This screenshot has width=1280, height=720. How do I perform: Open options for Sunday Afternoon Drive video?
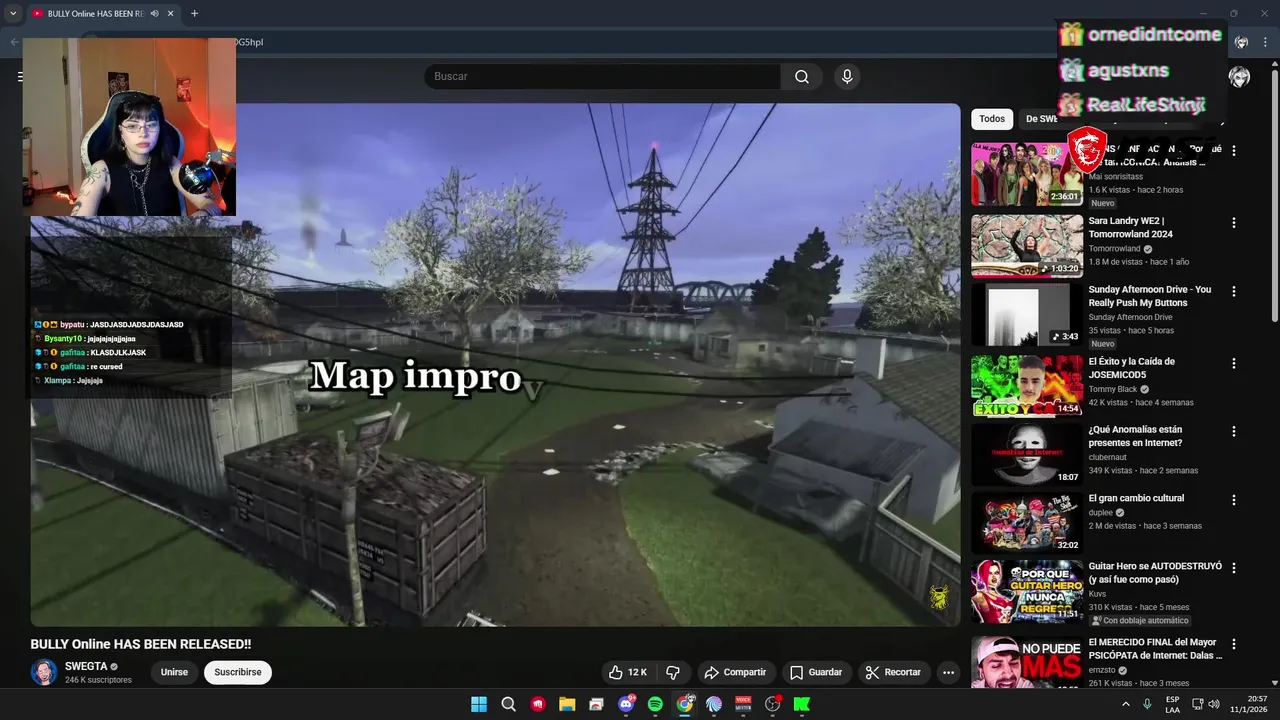(x=1234, y=291)
